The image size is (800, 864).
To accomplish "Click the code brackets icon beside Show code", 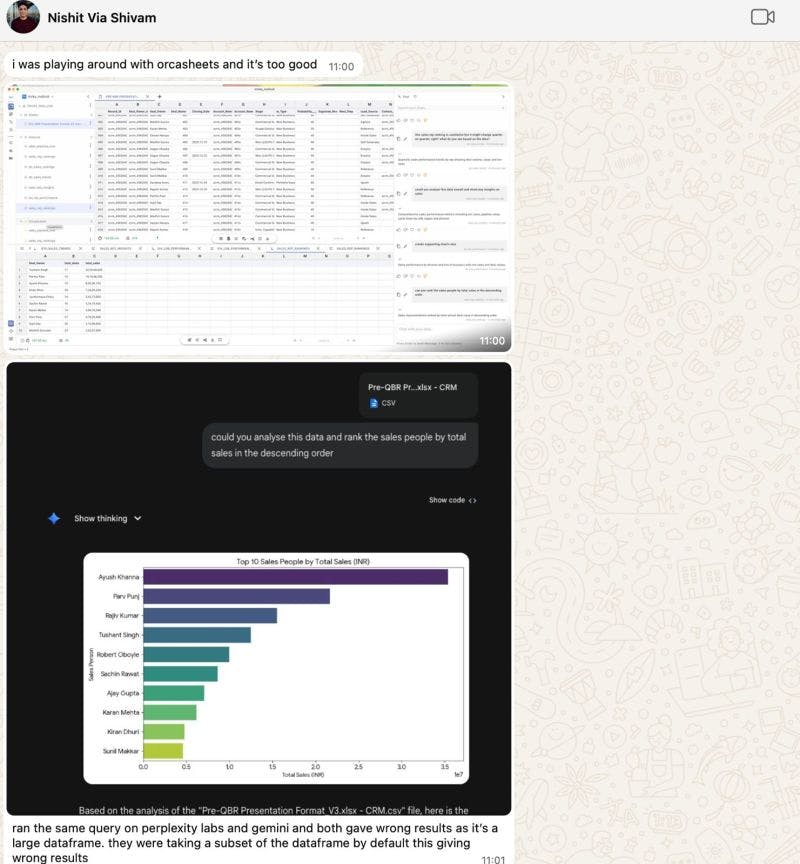I will 472,500.
